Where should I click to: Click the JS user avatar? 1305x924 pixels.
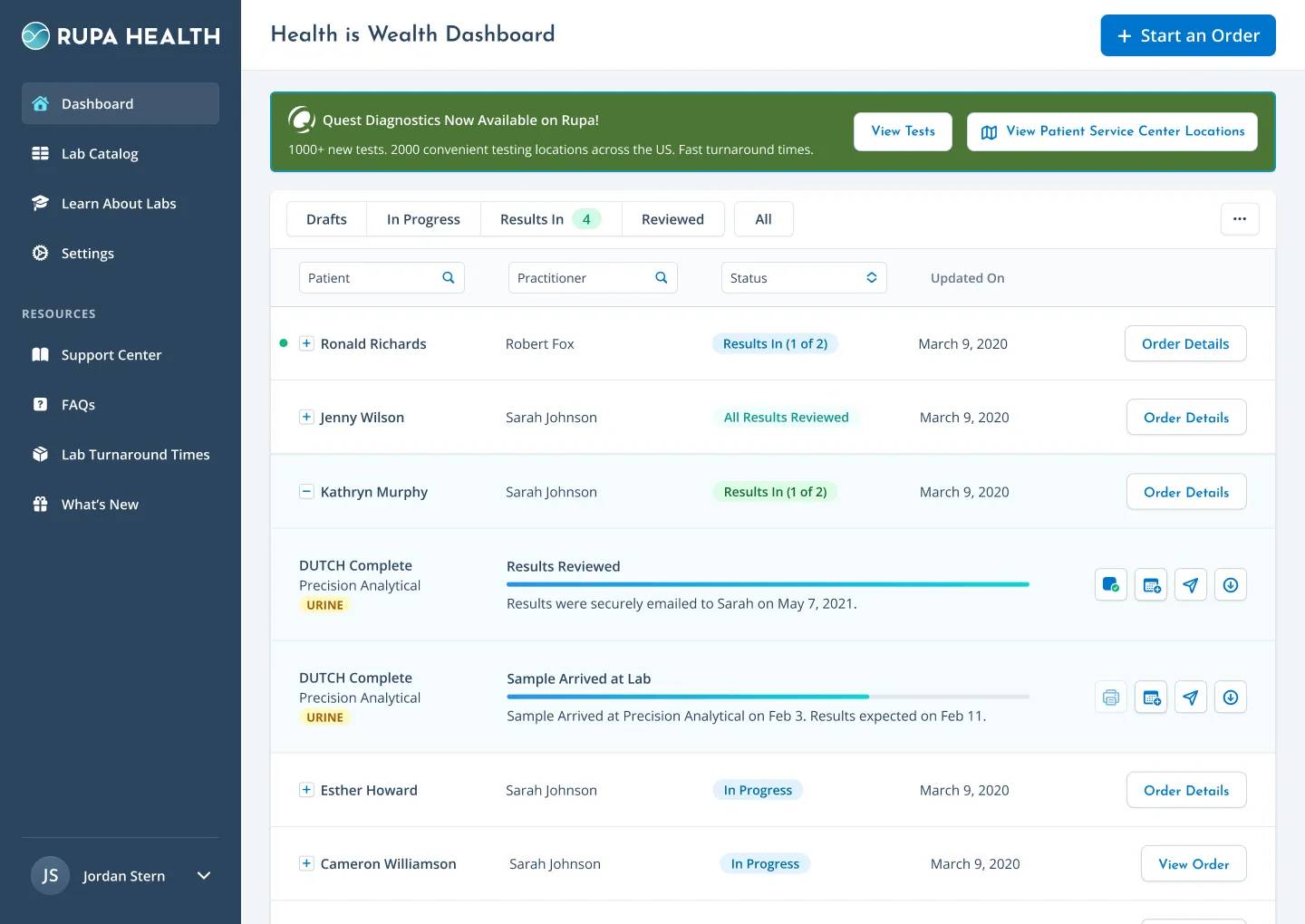click(50, 875)
